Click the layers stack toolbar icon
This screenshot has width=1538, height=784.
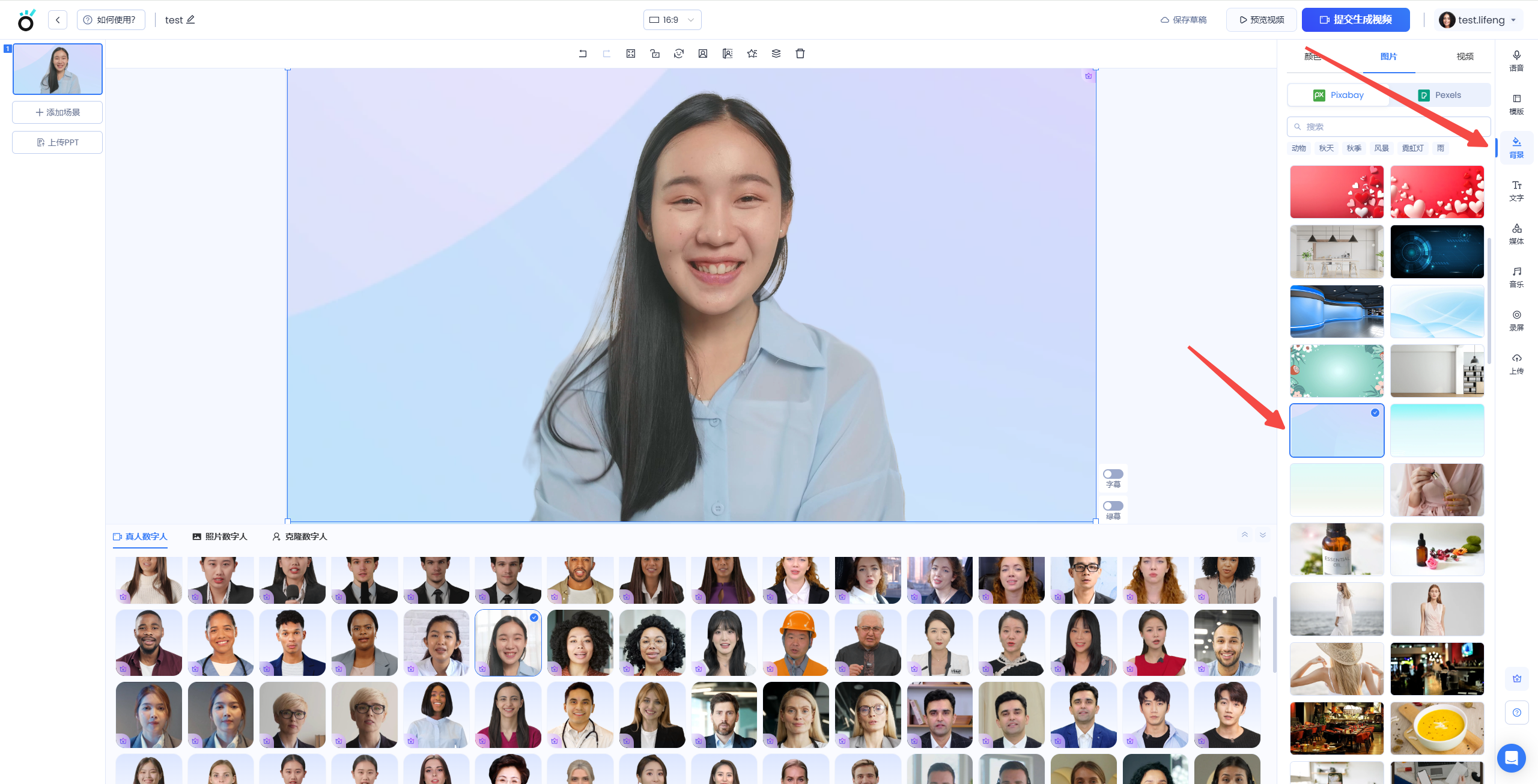(776, 53)
